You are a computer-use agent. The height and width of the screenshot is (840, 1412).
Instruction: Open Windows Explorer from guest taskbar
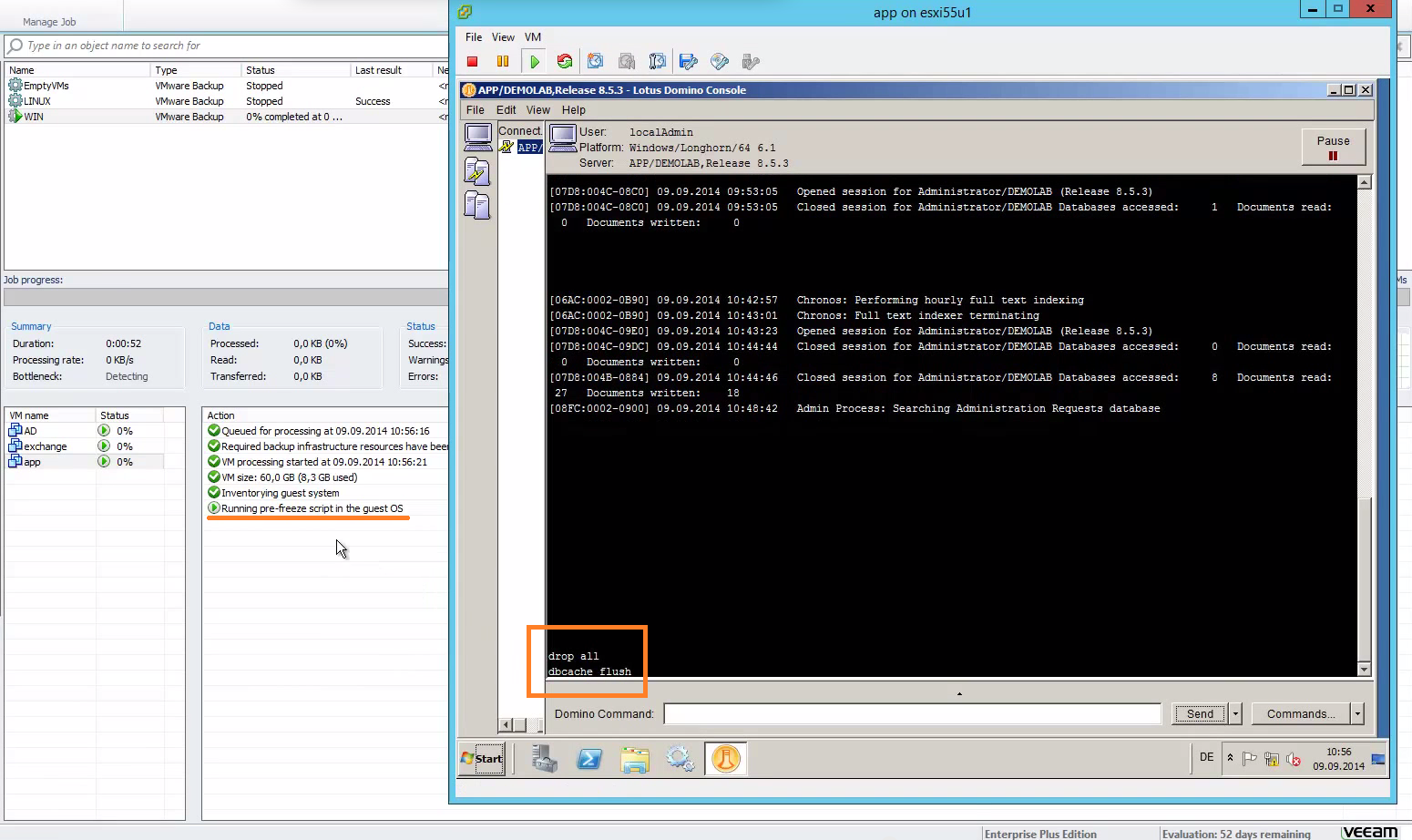point(635,760)
